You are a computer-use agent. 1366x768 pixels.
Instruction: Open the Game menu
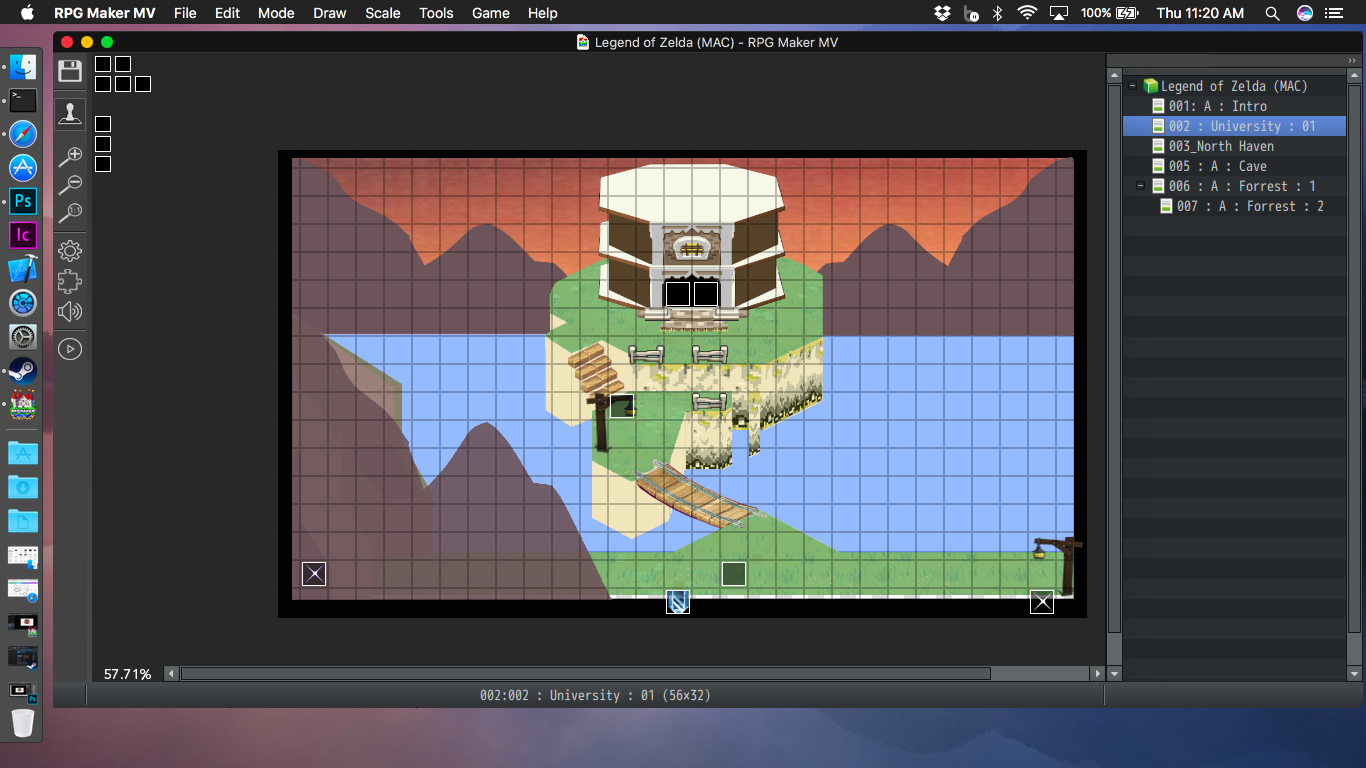click(491, 13)
